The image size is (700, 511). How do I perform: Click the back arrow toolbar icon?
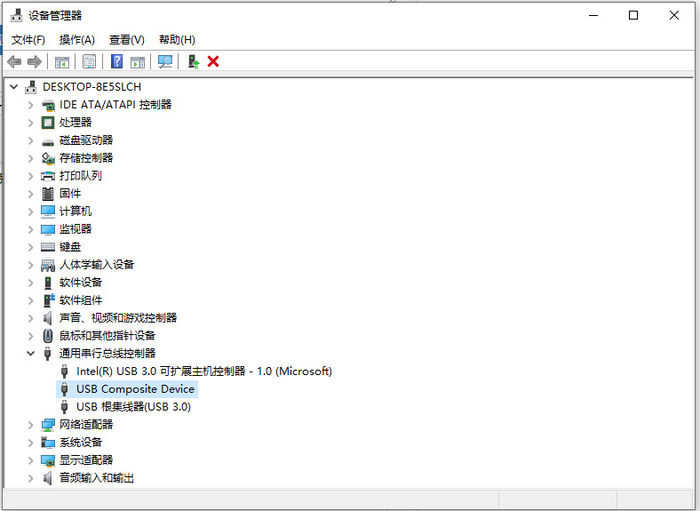pyautogui.click(x=14, y=62)
